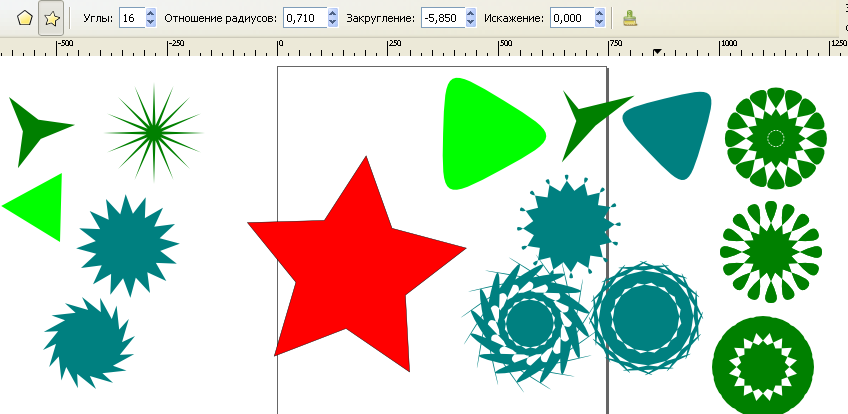Screen dimensions: 848x414
Task: Switch to star mode
Action: pyautogui.click(x=51, y=18)
